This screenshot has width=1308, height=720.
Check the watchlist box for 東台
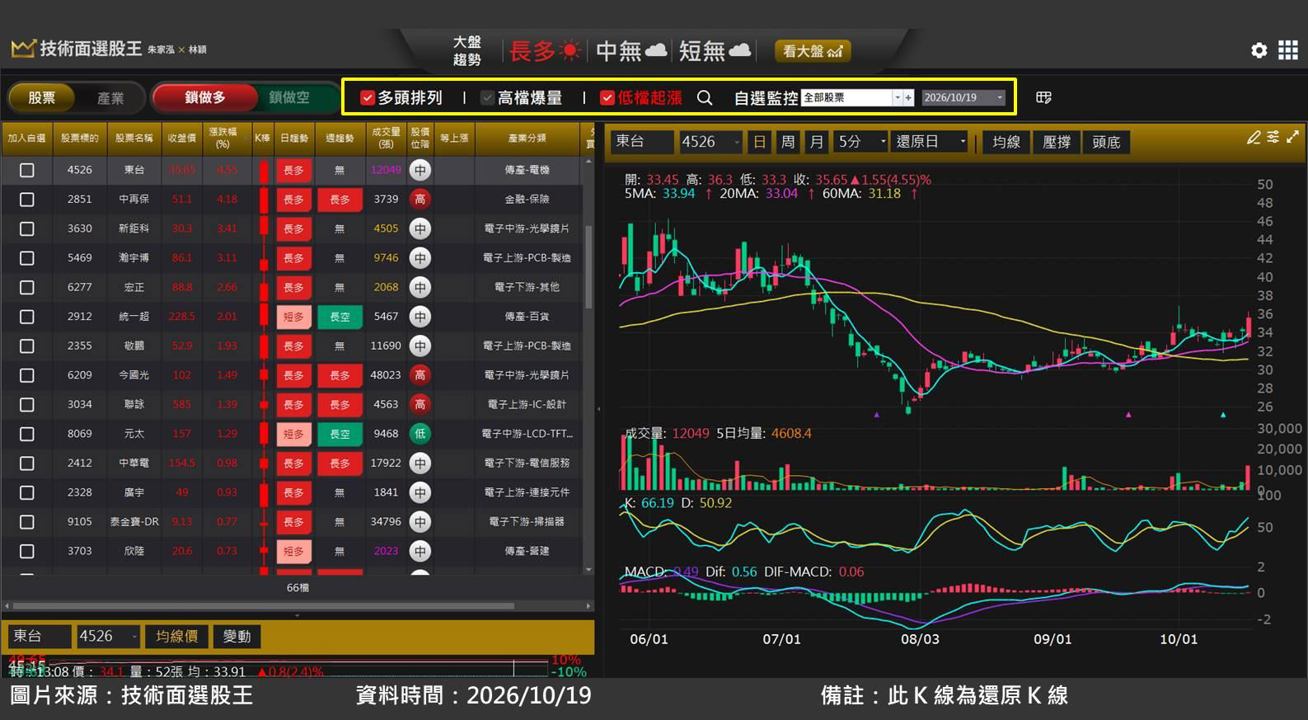(27, 170)
